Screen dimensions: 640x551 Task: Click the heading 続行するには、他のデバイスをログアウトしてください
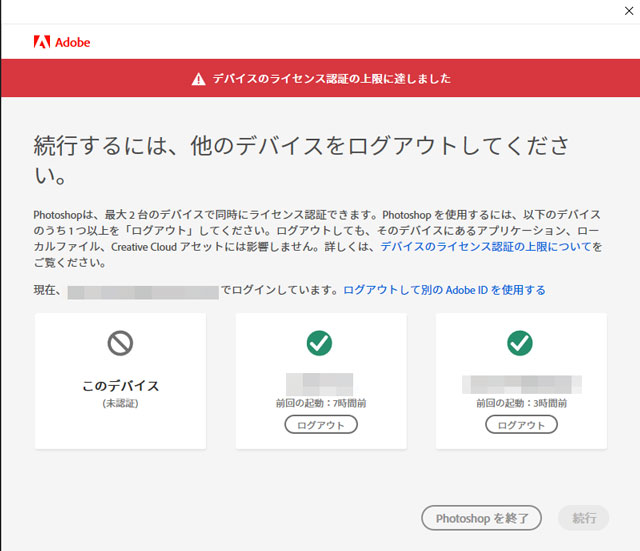[301, 160]
